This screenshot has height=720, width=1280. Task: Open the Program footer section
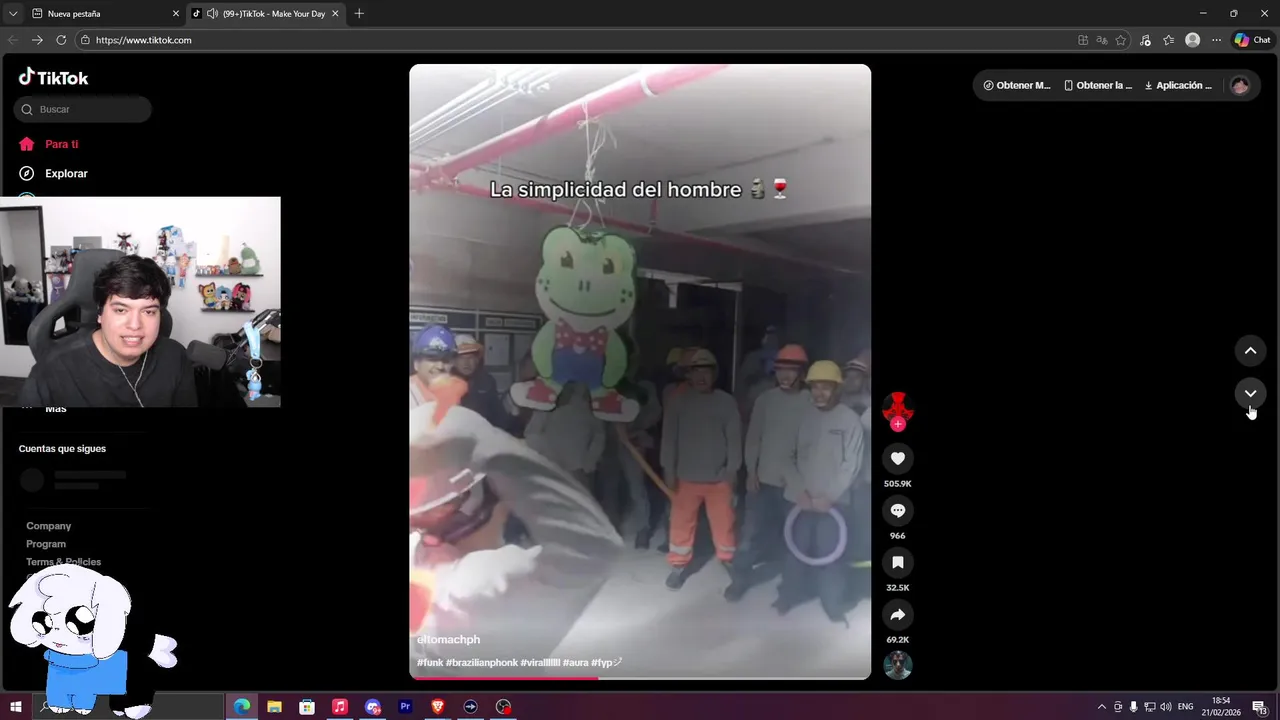46,544
